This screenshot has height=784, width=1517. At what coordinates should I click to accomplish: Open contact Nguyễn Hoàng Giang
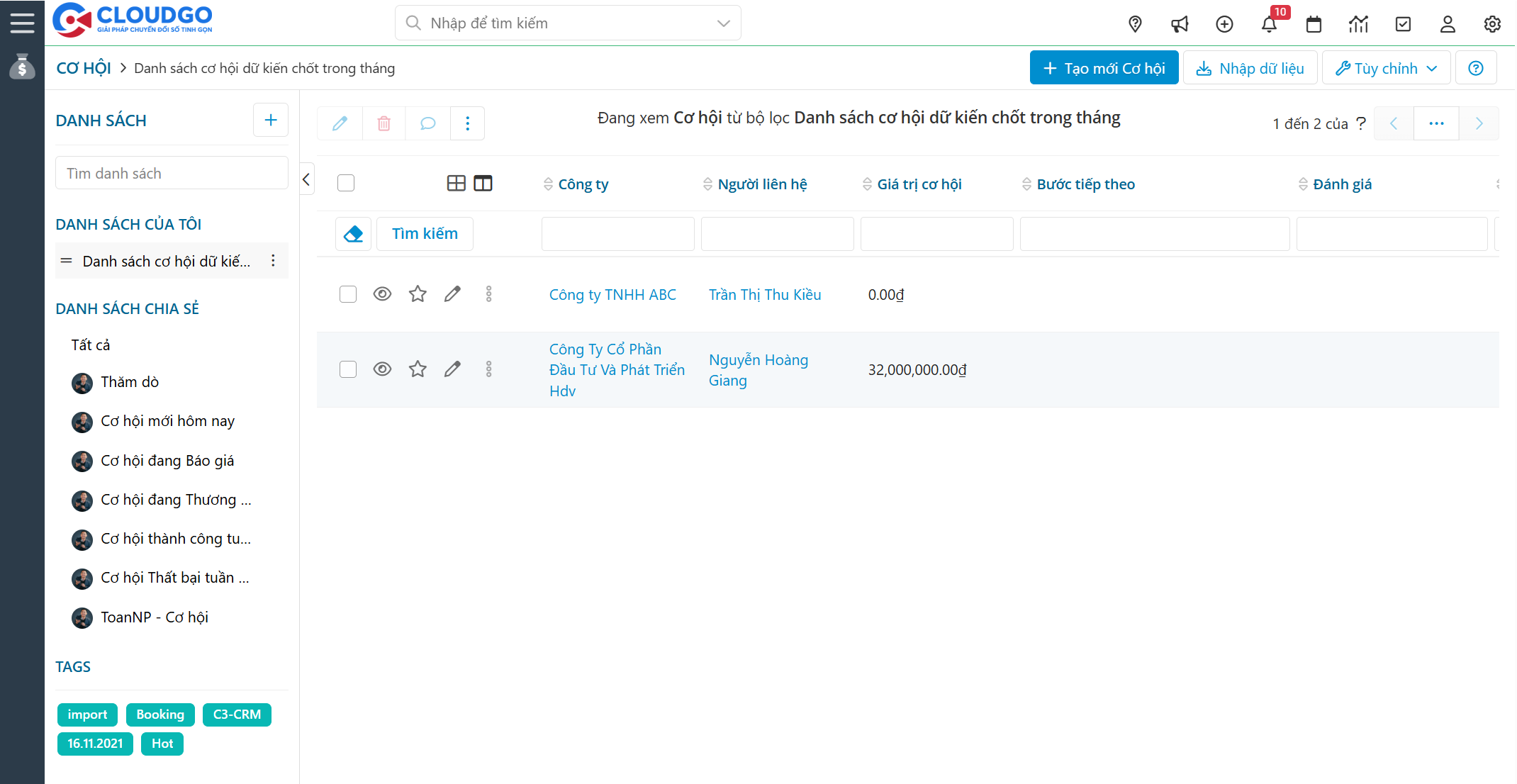click(x=758, y=369)
